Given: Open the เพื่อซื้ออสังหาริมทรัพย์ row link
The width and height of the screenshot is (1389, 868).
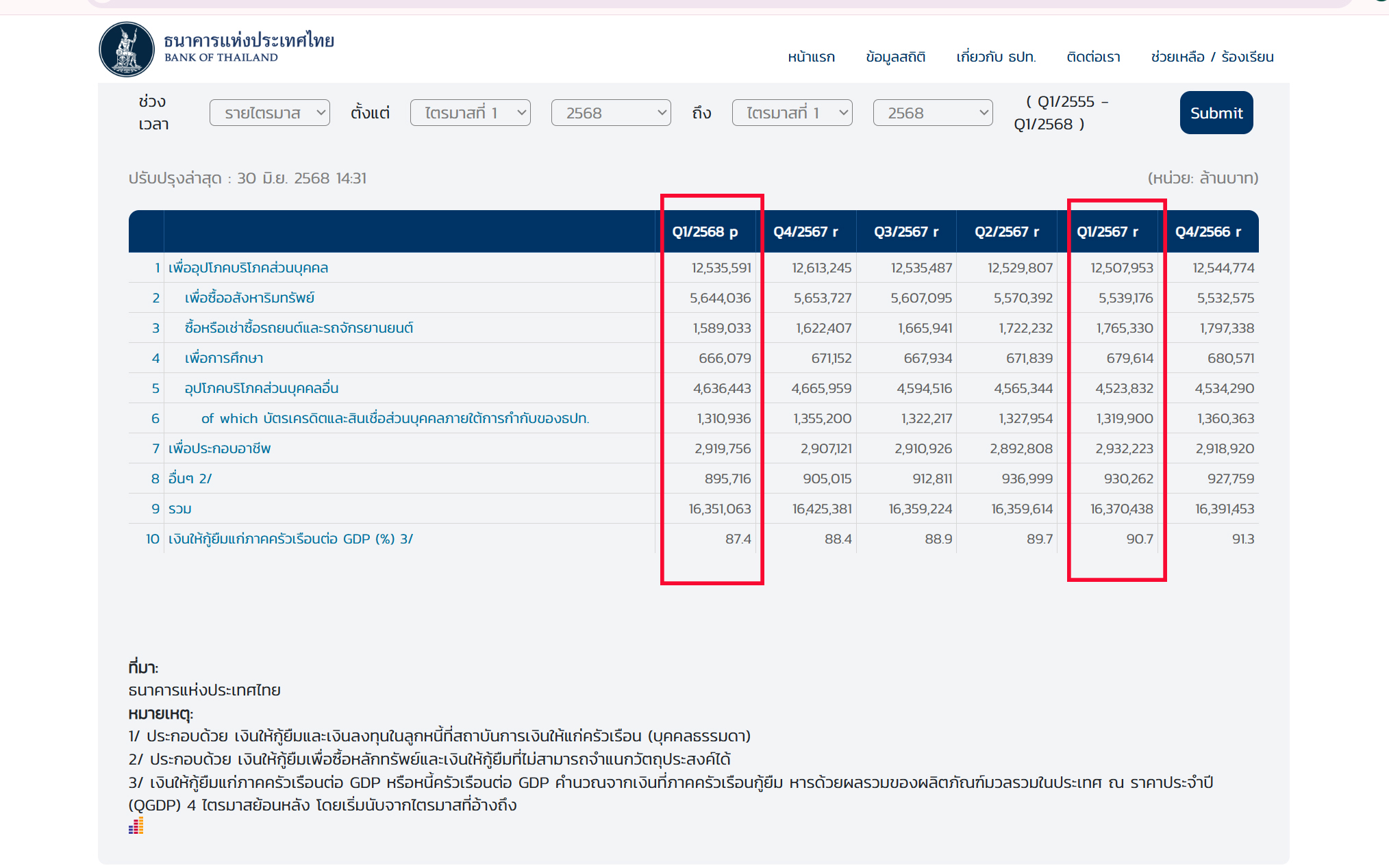Looking at the screenshot, I should point(249,298).
